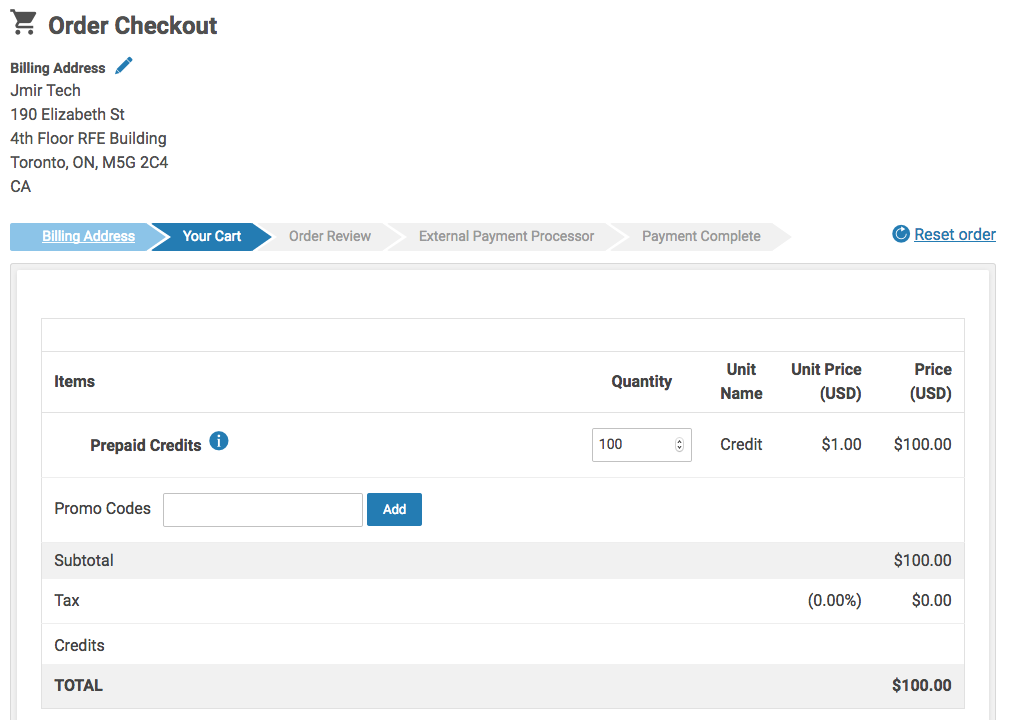Click the shopping cart icon beside Order Checkout
Screen dimensions: 1009x720
pyautogui.click(x=23, y=22)
